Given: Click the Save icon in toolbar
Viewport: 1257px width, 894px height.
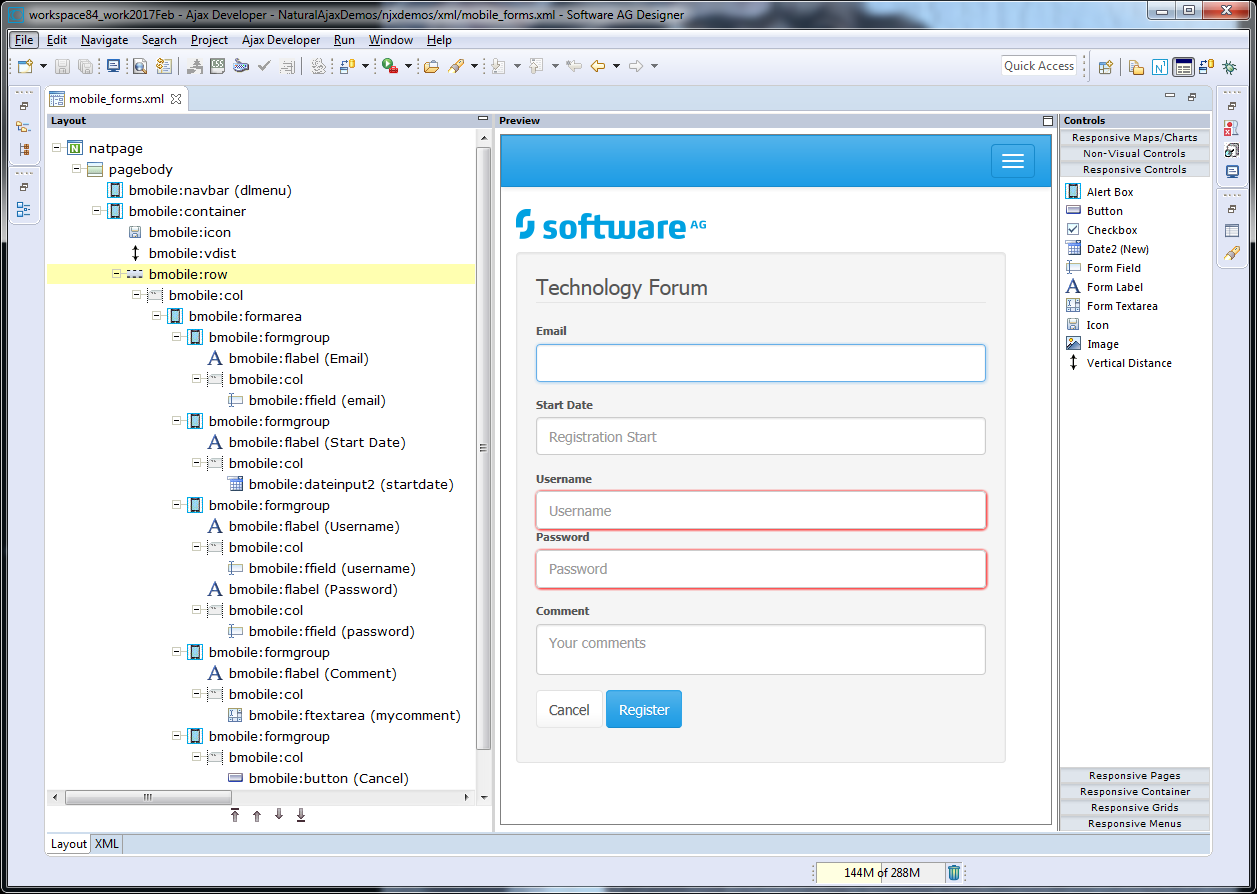Looking at the screenshot, I should (62, 66).
